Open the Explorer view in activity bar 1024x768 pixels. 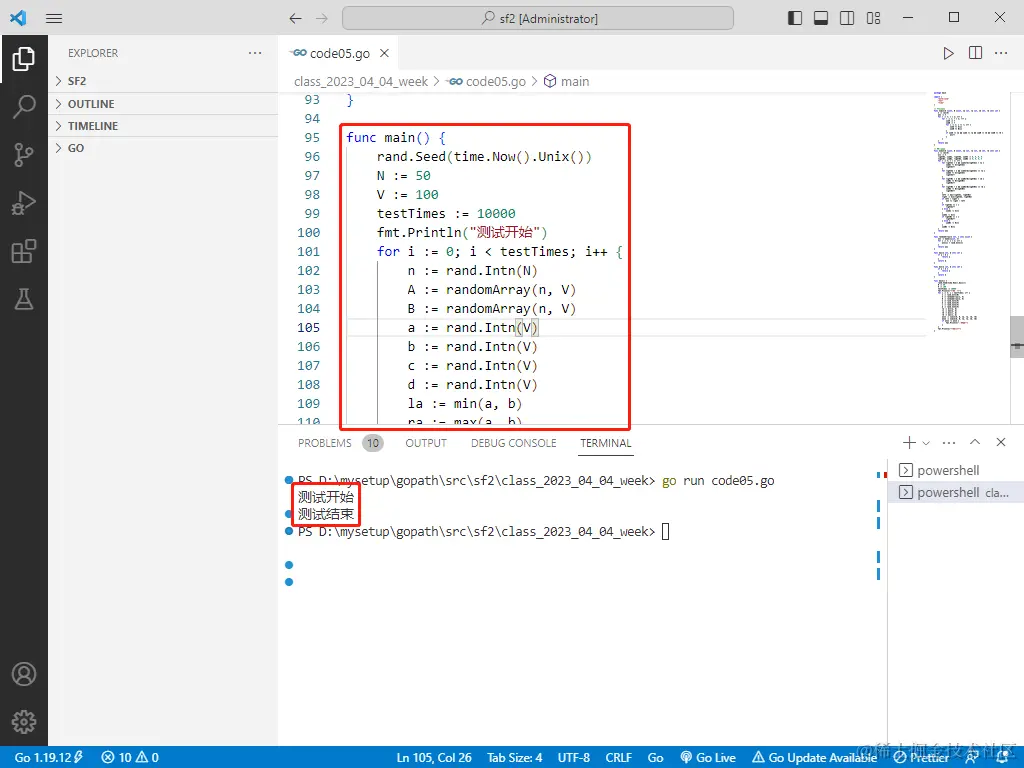coord(24,59)
